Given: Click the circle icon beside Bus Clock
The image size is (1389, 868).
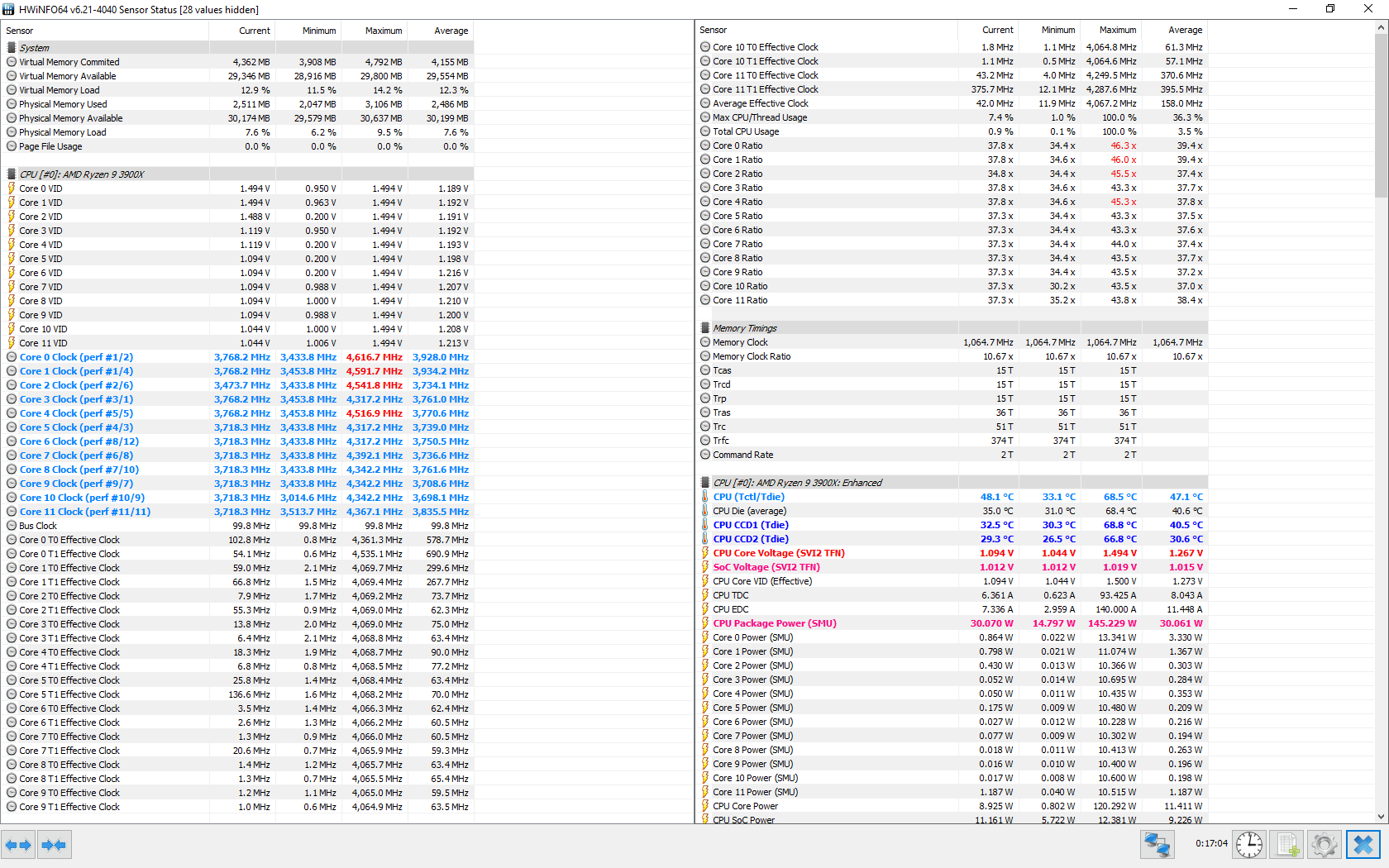Looking at the screenshot, I should pyautogui.click(x=12, y=526).
